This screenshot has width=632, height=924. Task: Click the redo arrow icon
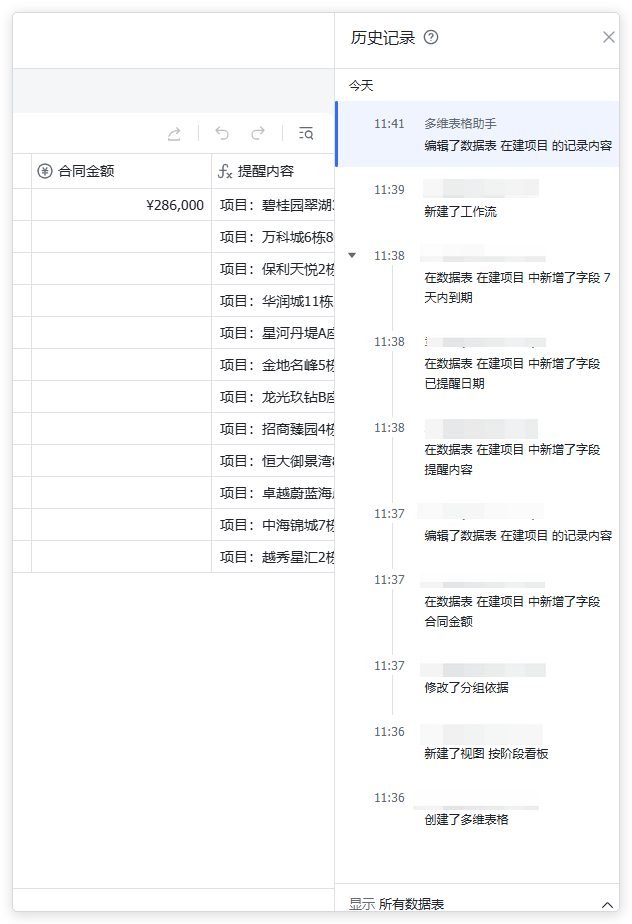click(x=258, y=133)
